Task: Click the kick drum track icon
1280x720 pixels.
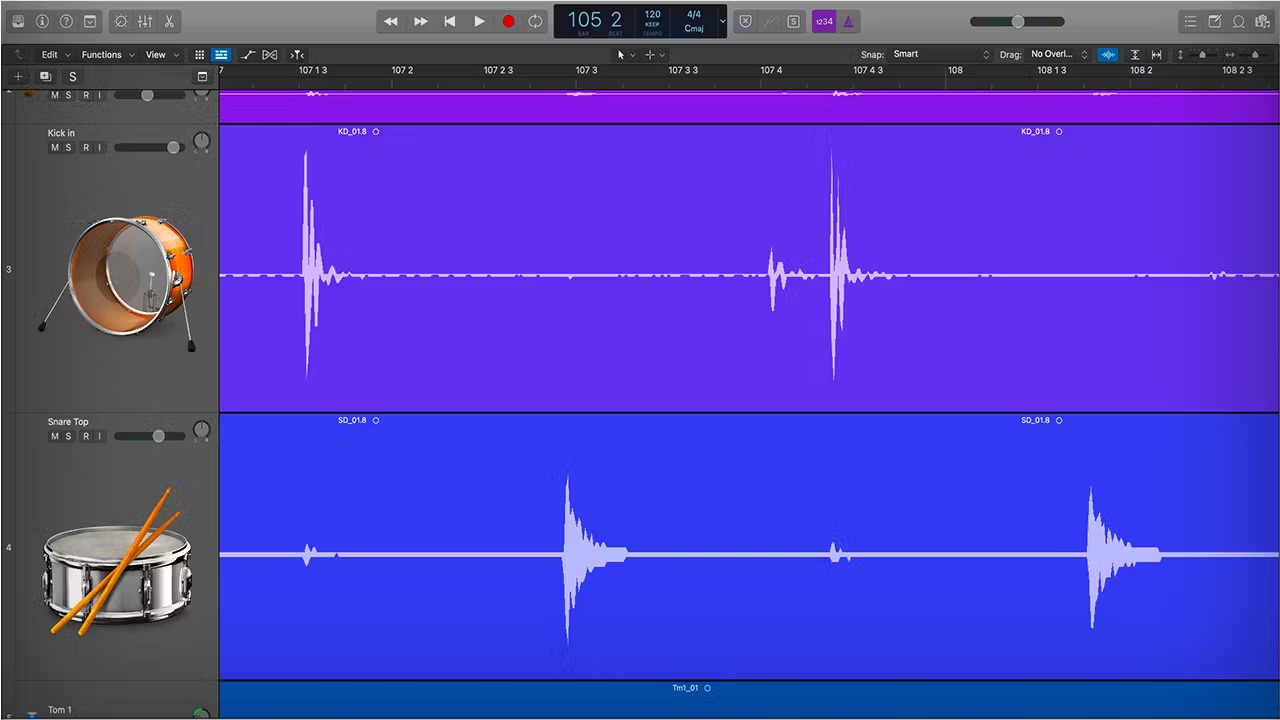Action: pos(118,284)
